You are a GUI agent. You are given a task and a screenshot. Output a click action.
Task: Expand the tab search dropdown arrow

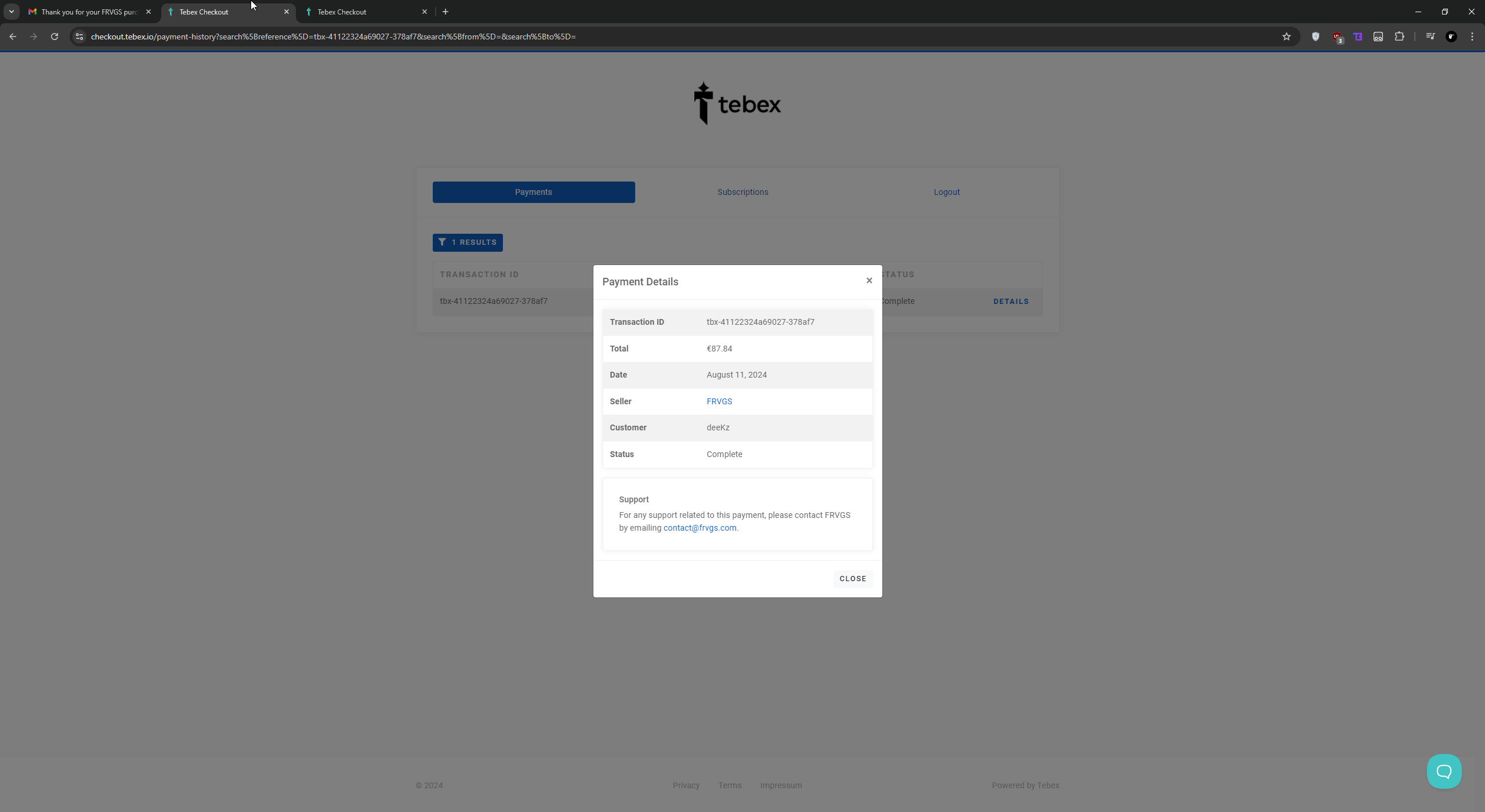[11, 12]
